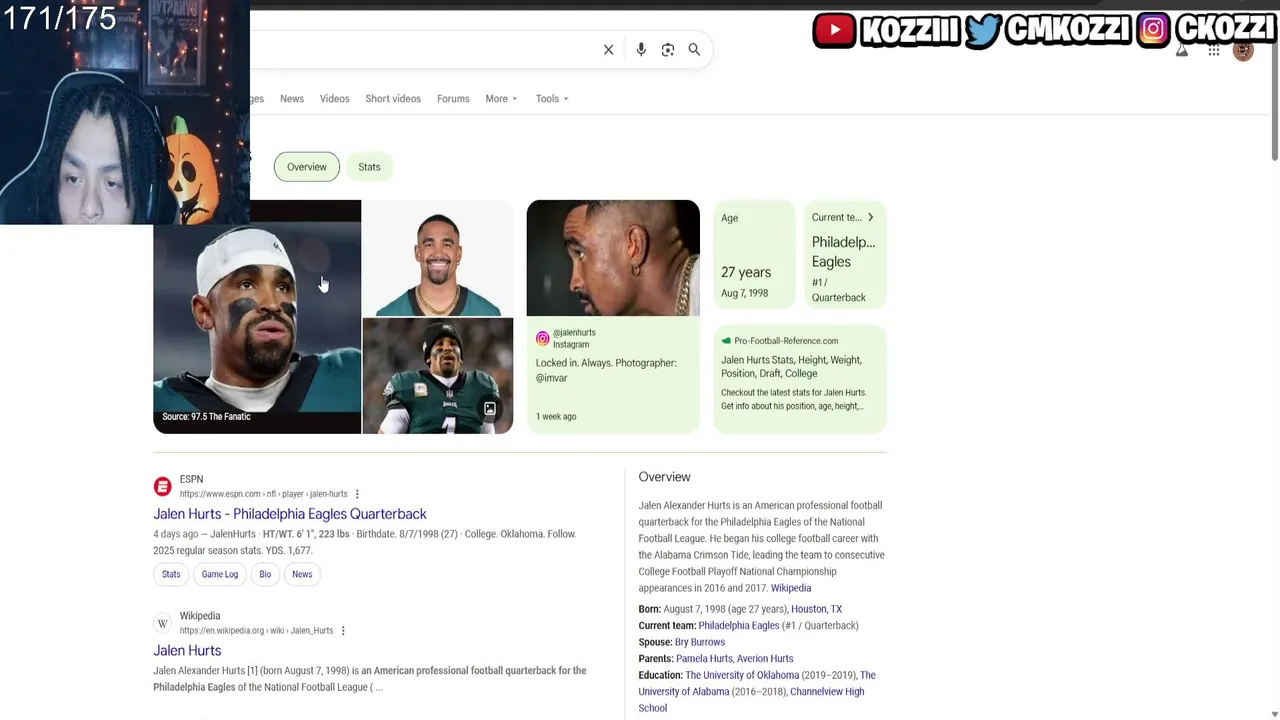Switch to the Short videos tab
1280x720 pixels.
[x=393, y=99]
